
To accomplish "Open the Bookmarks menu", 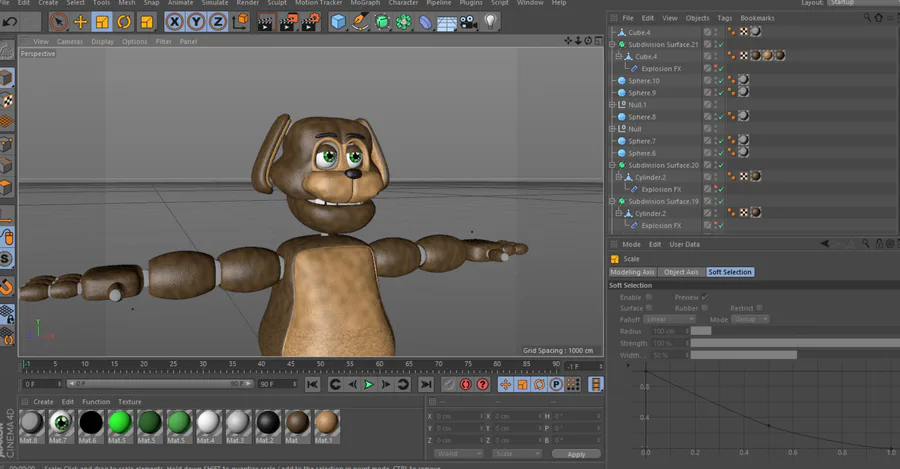I will pos(757,18).
